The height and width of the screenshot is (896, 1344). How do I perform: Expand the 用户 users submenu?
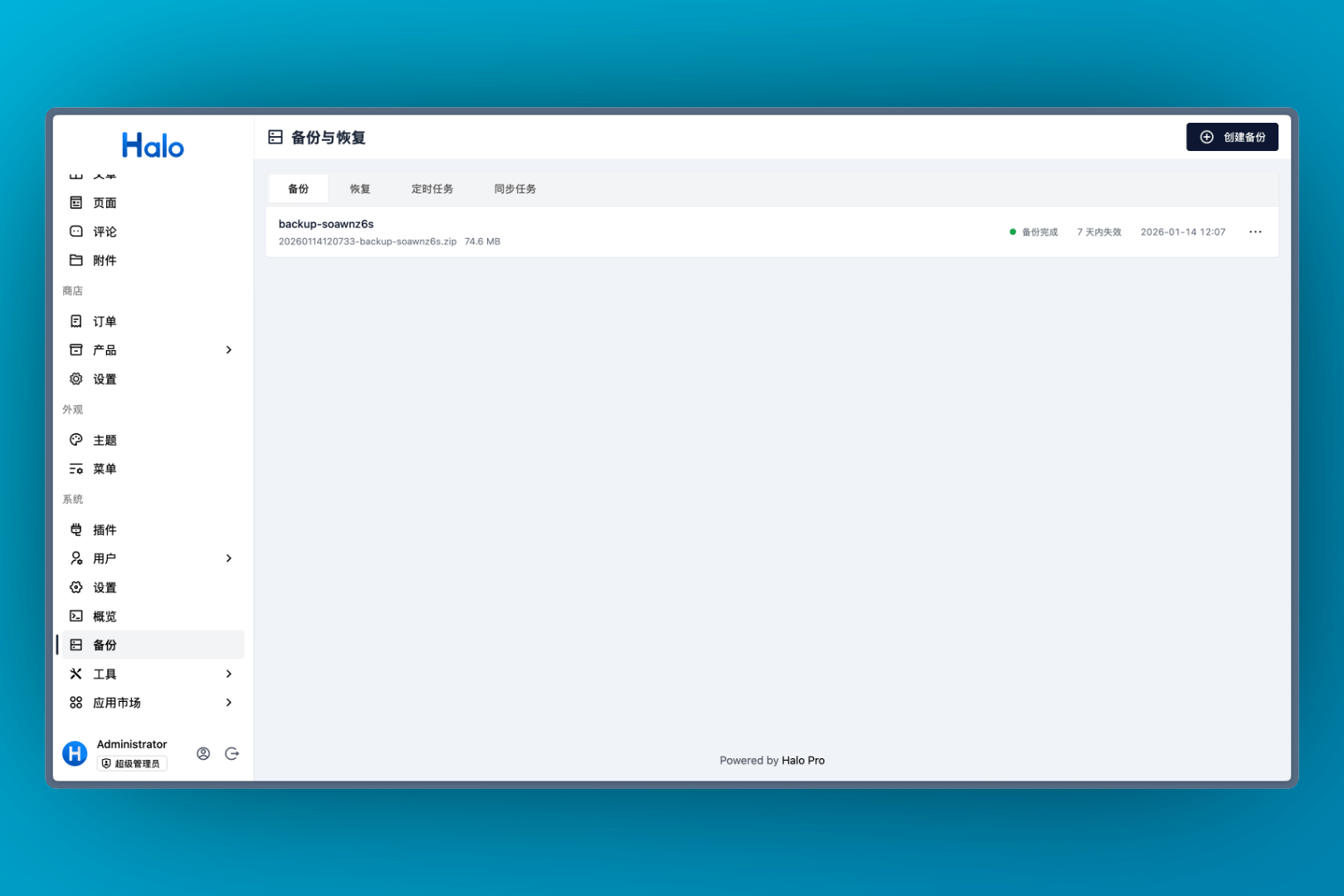coord(228,558)
